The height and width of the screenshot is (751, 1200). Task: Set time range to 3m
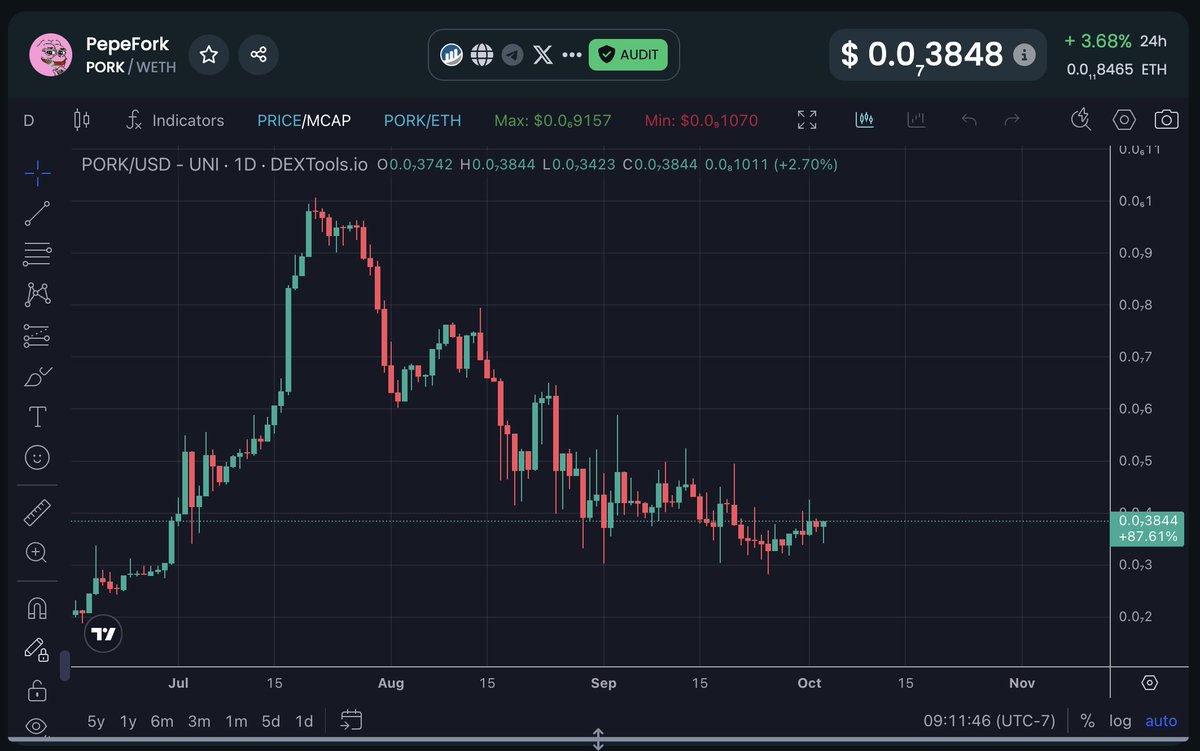point(199,721)
